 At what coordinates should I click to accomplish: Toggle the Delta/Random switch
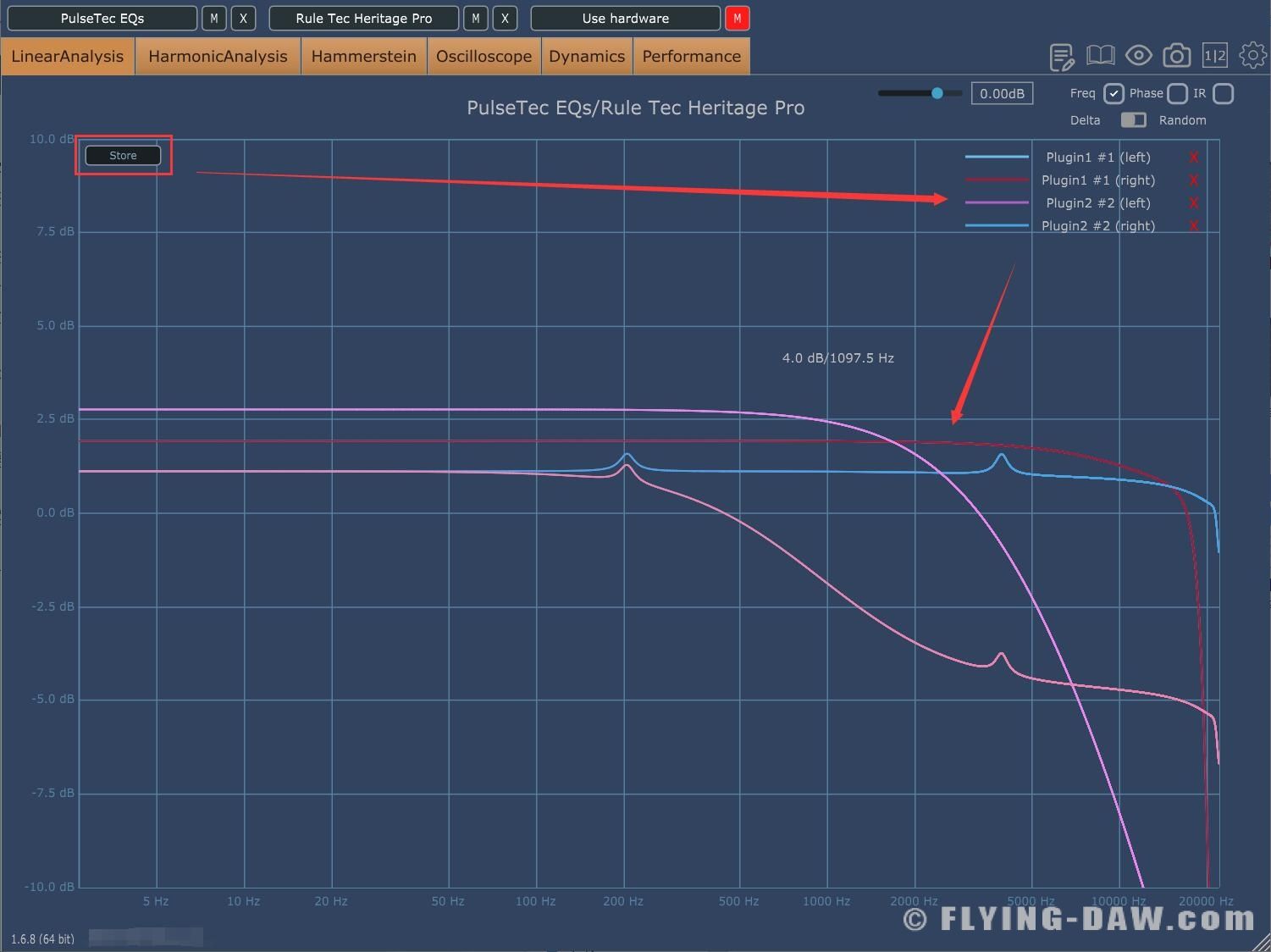click(1133, 120)
